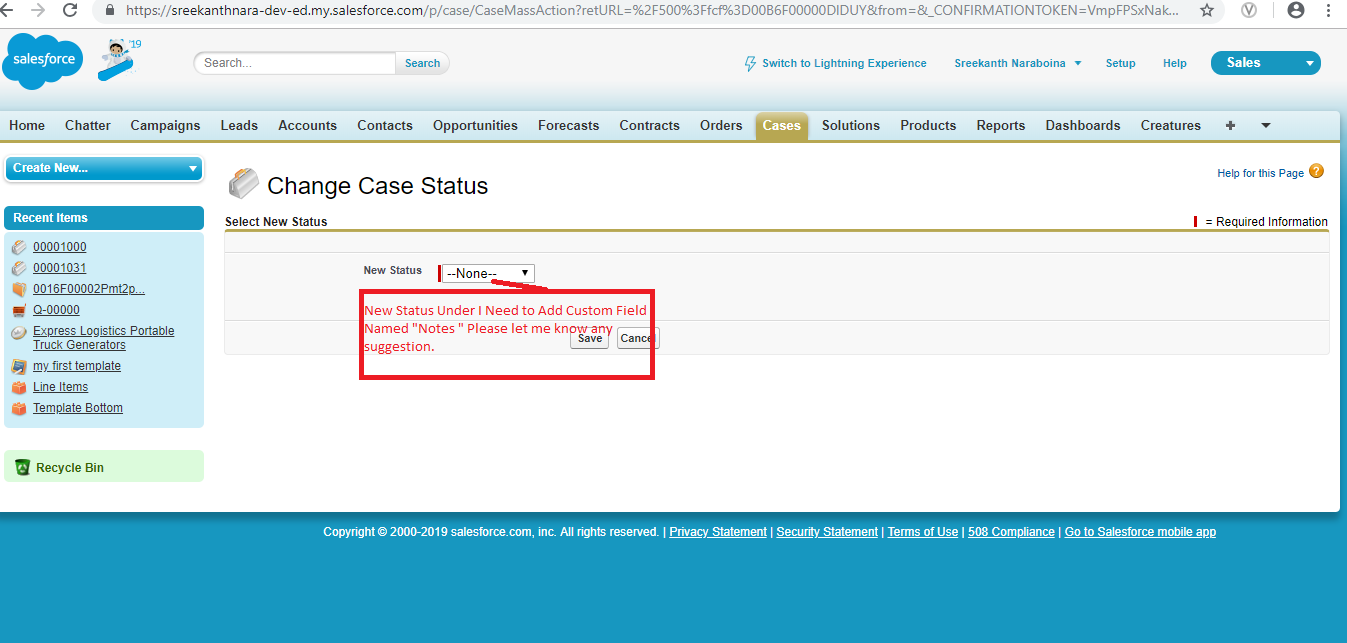The image size is (1347, 643).
Task: Click Switch to Lightning Experience link
Action: [844, 63]
